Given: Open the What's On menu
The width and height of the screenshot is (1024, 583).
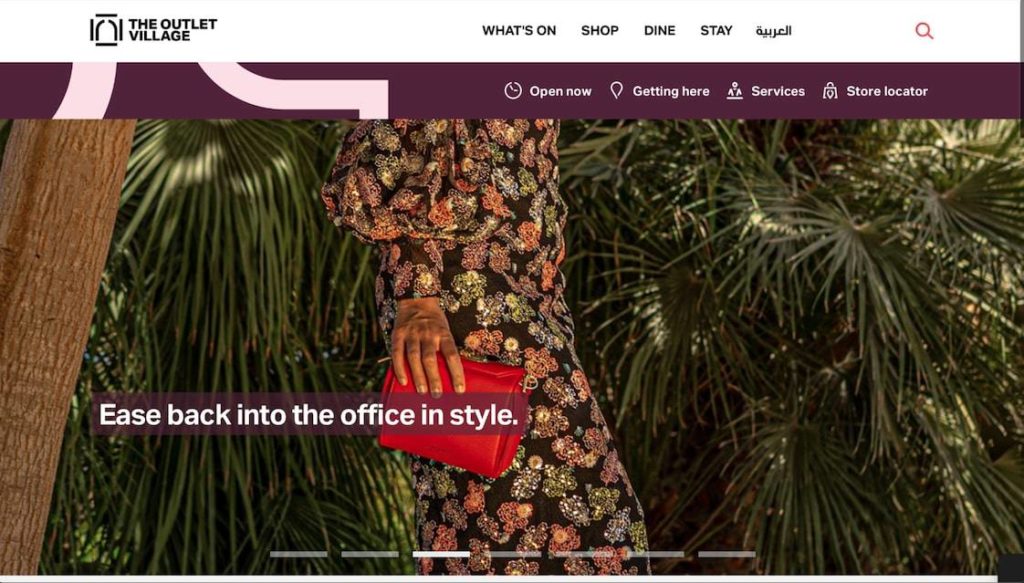Looking at the screenshot, I should coord(519,31).
